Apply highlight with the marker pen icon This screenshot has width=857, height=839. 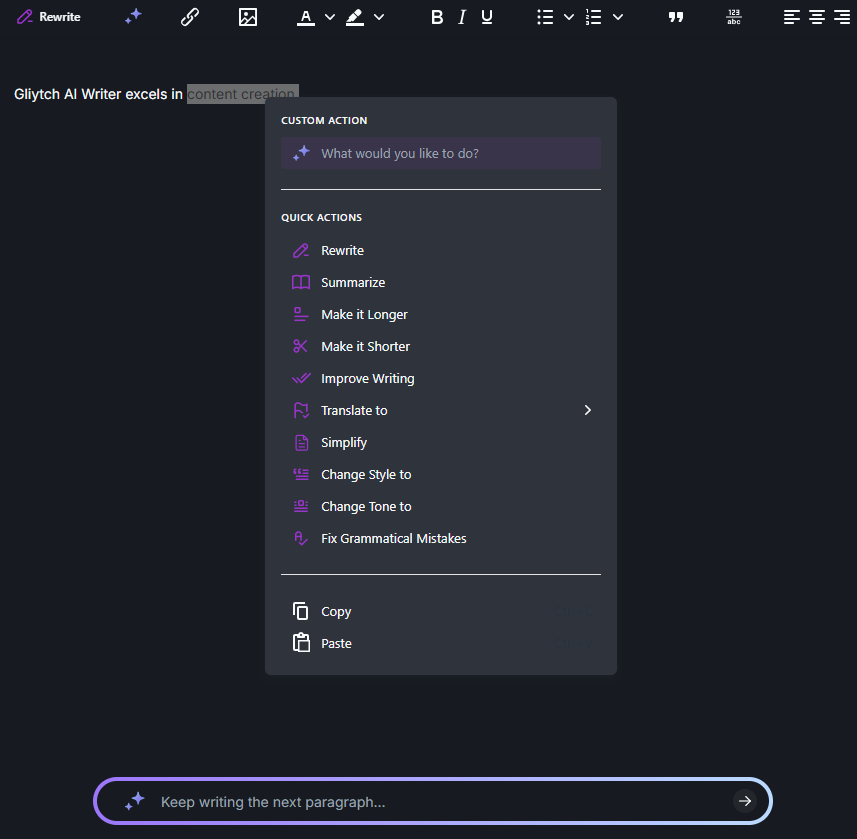click(x=355, y=17)
